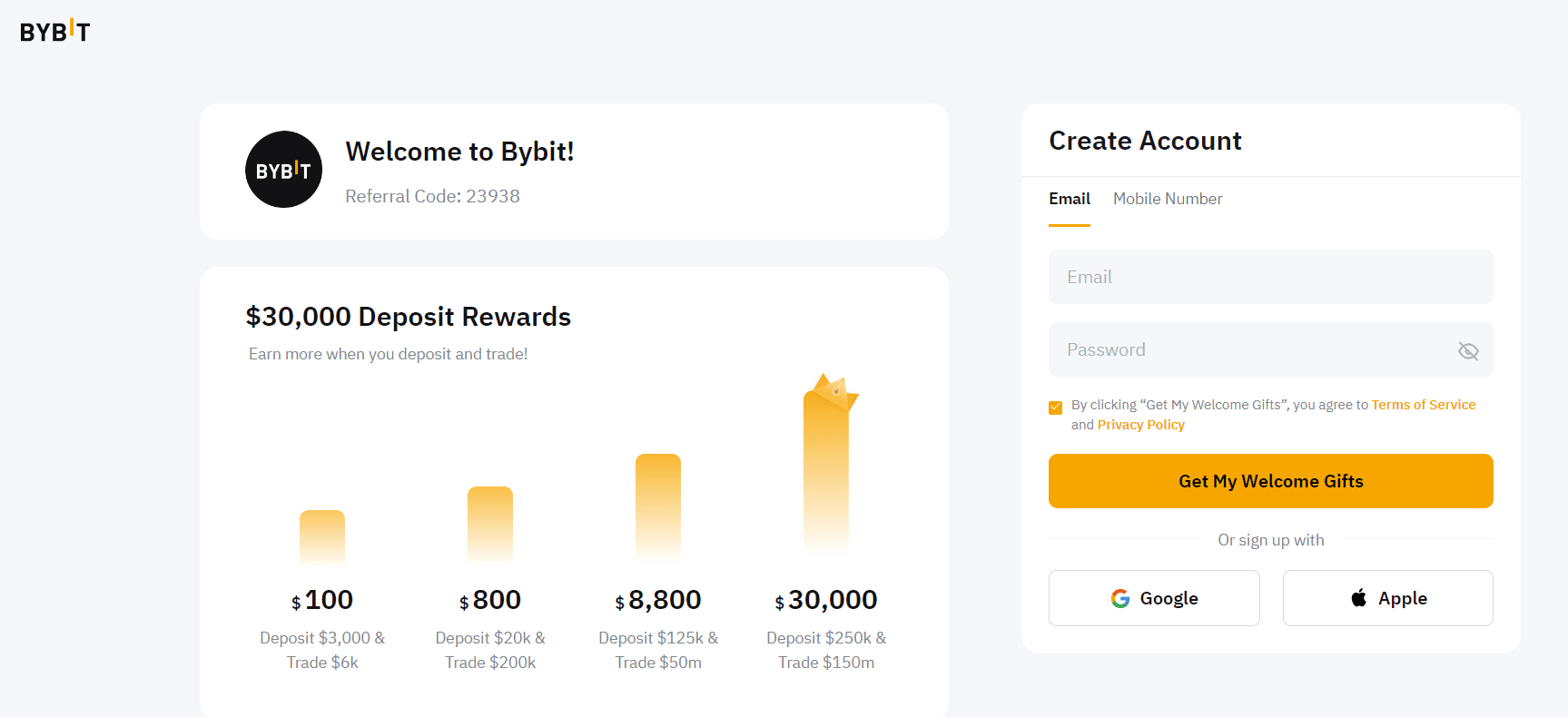This screenshot has width=1568, height=717.
Task: Click the Referral Code 23938 text
Action: click(x=432, y=196)
